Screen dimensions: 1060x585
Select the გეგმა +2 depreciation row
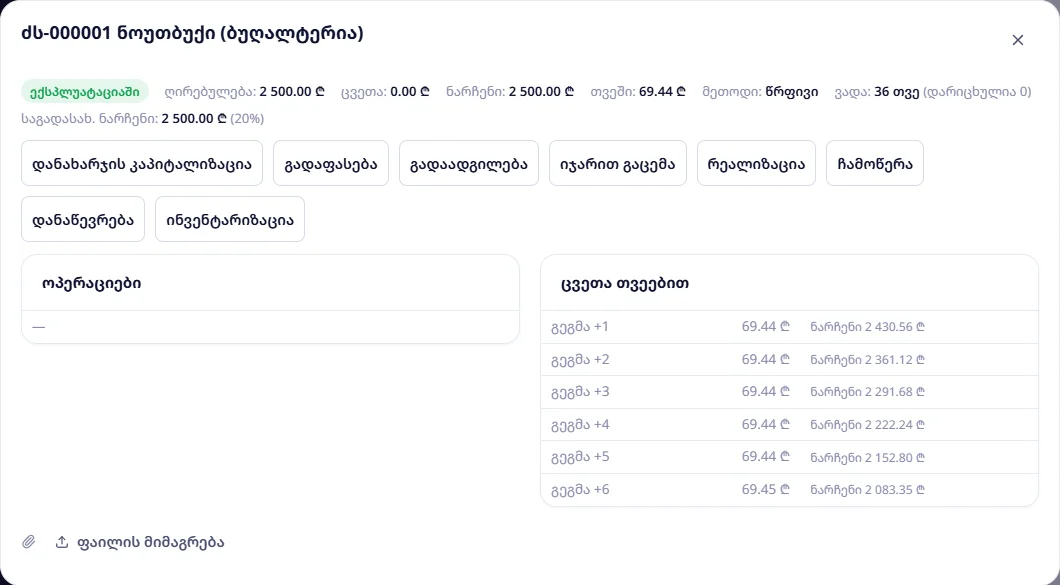(789, 359)
